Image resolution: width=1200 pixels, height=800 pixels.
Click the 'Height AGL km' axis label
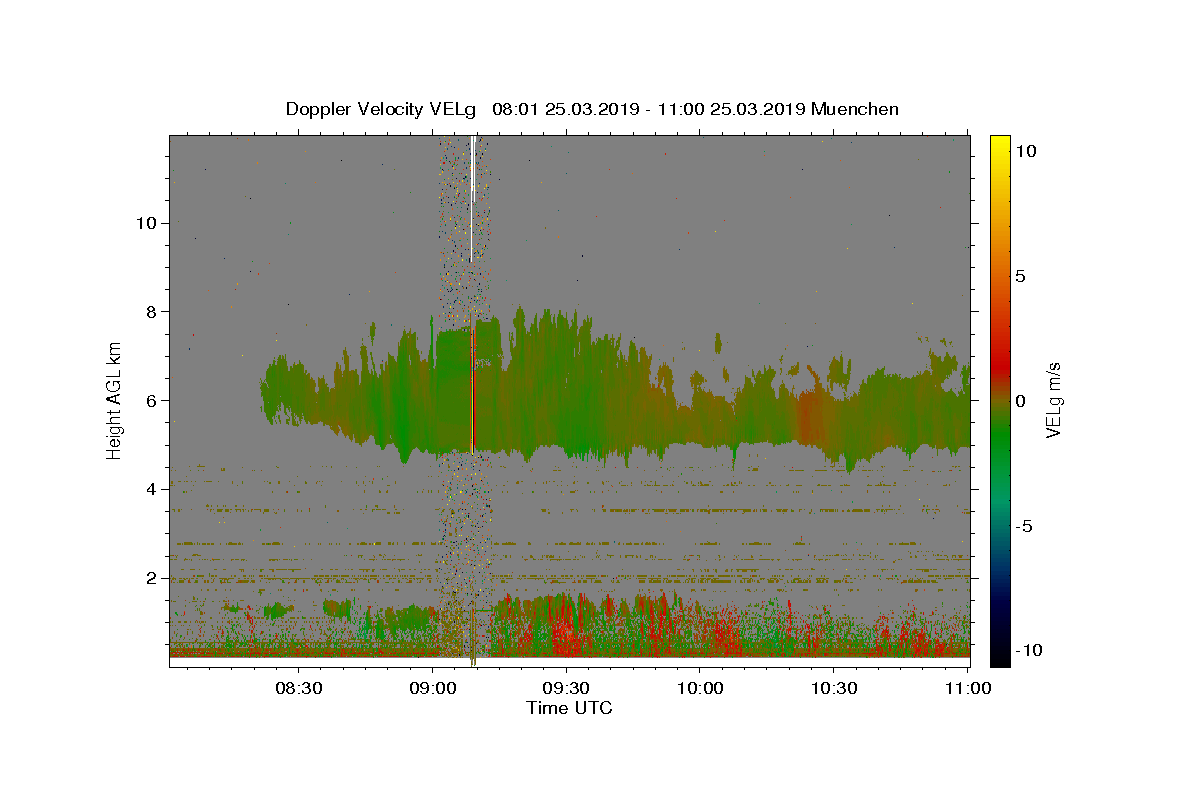115,400
